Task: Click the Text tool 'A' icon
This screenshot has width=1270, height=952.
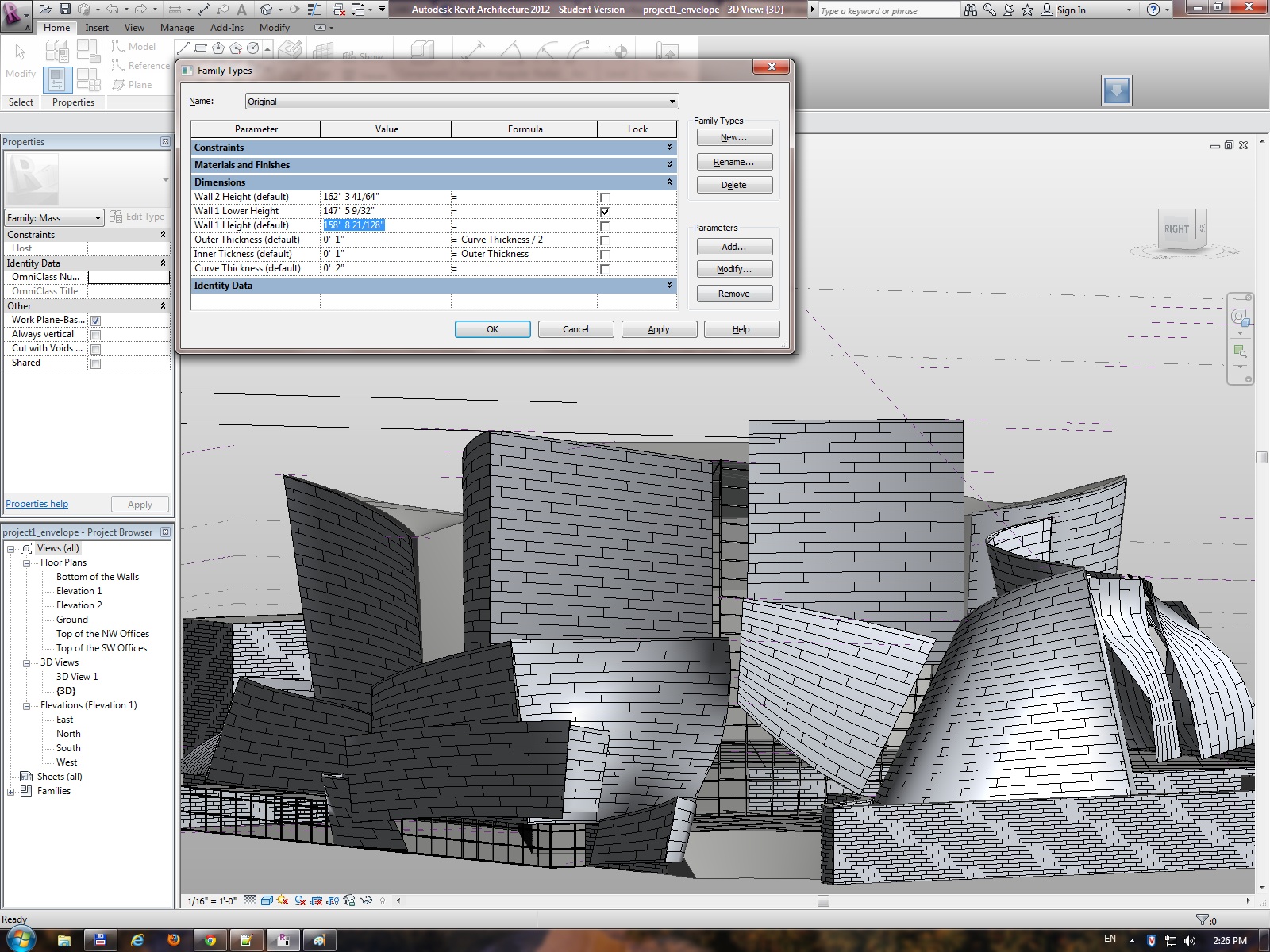Action: tap(241, 10)
